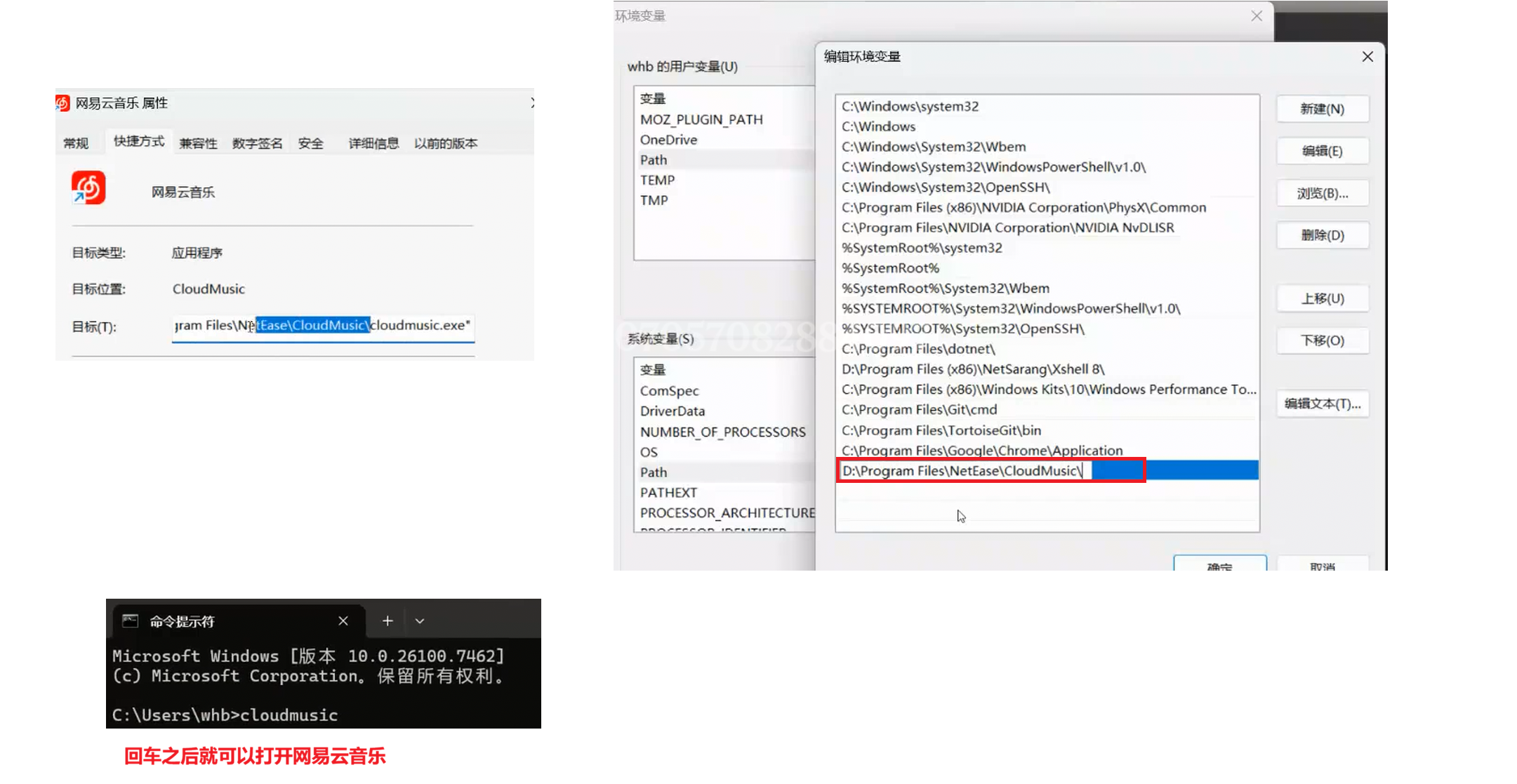Click the Command Prompt tab terminal icon
The height and width of the screenshot is (784, 1517).
pyautogui.click(x=130, y=621)
